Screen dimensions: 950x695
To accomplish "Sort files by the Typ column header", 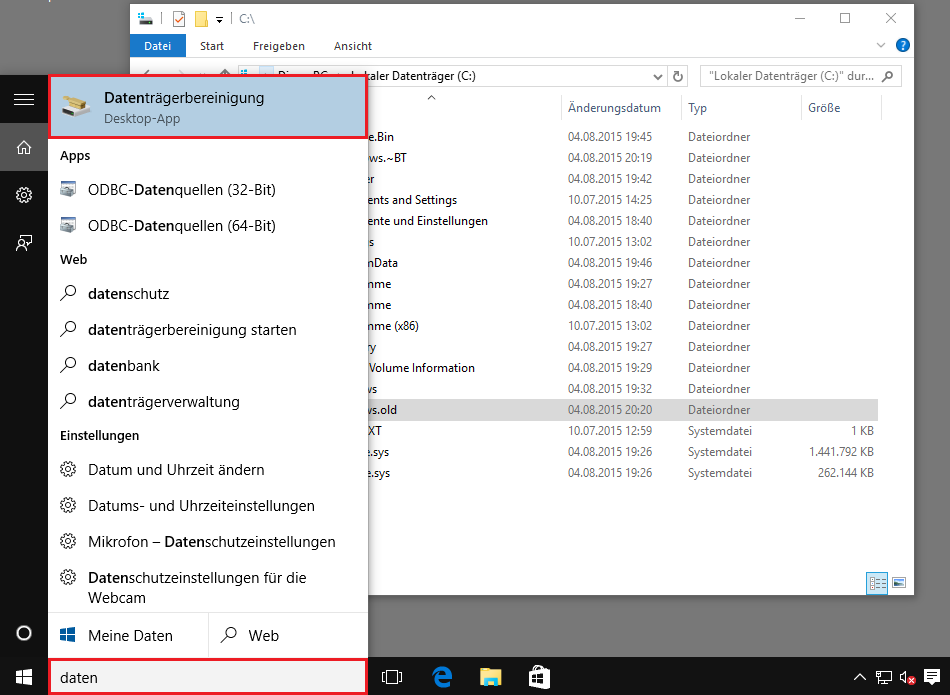I will click(x=697, y=108).
